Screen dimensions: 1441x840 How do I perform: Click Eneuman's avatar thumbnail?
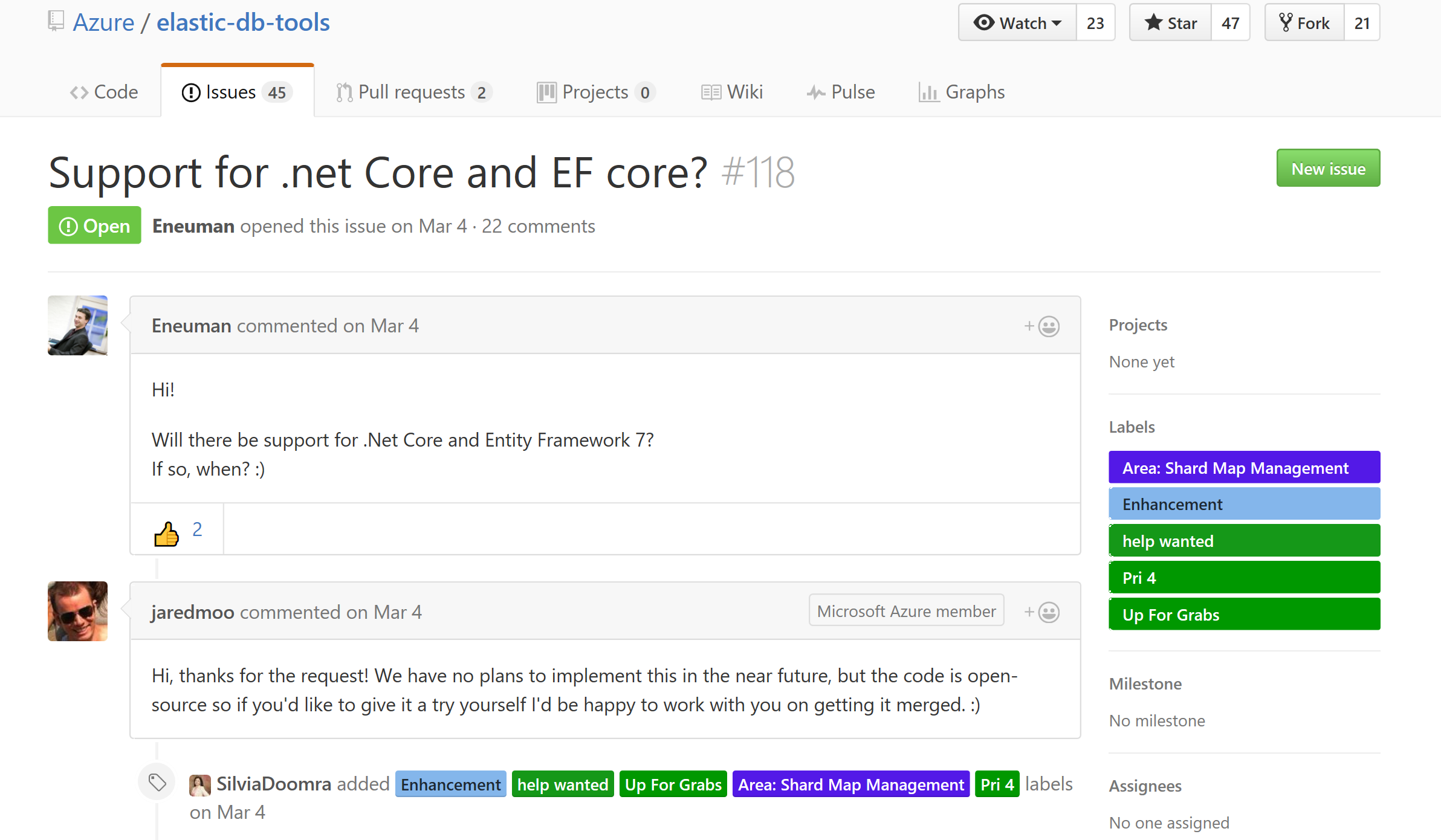(x=77, y=325)
